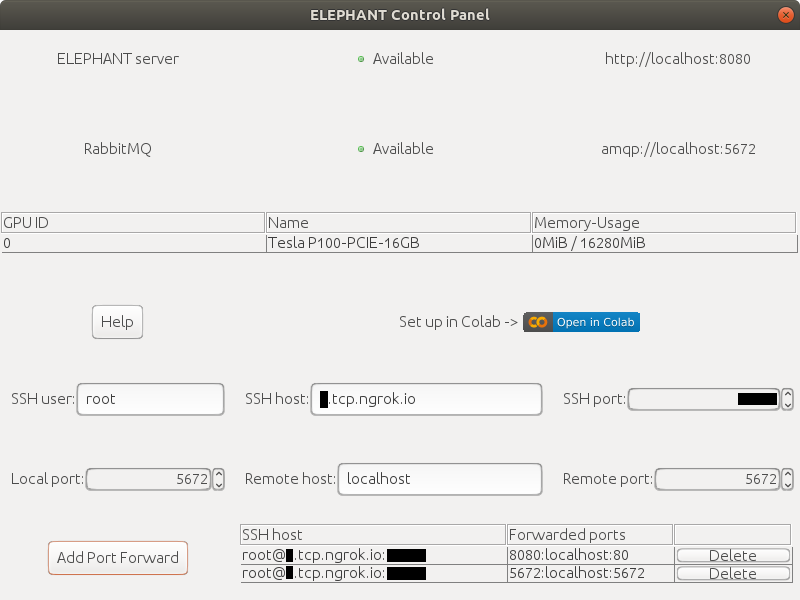Click the ELEPHANT Control Panel title bar

tap(400, 15)
